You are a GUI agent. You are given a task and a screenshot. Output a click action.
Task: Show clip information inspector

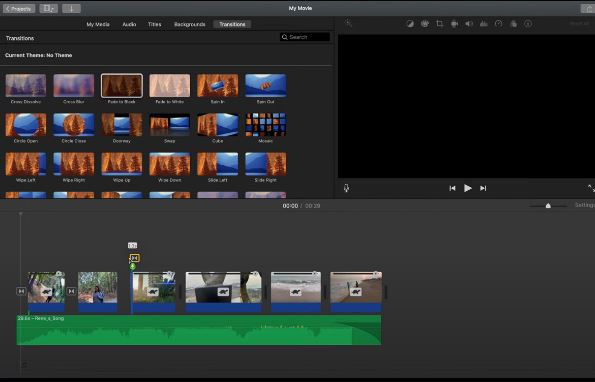(x=528, y=24)
